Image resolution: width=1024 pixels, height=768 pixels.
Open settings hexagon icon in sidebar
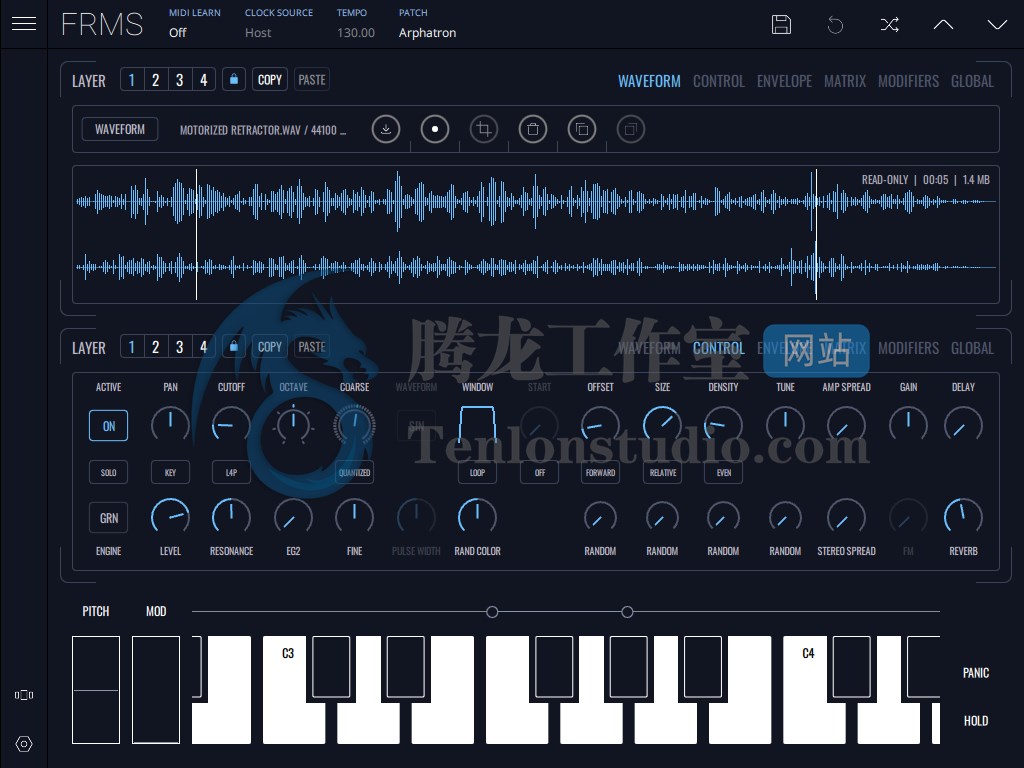coord(24,744)
